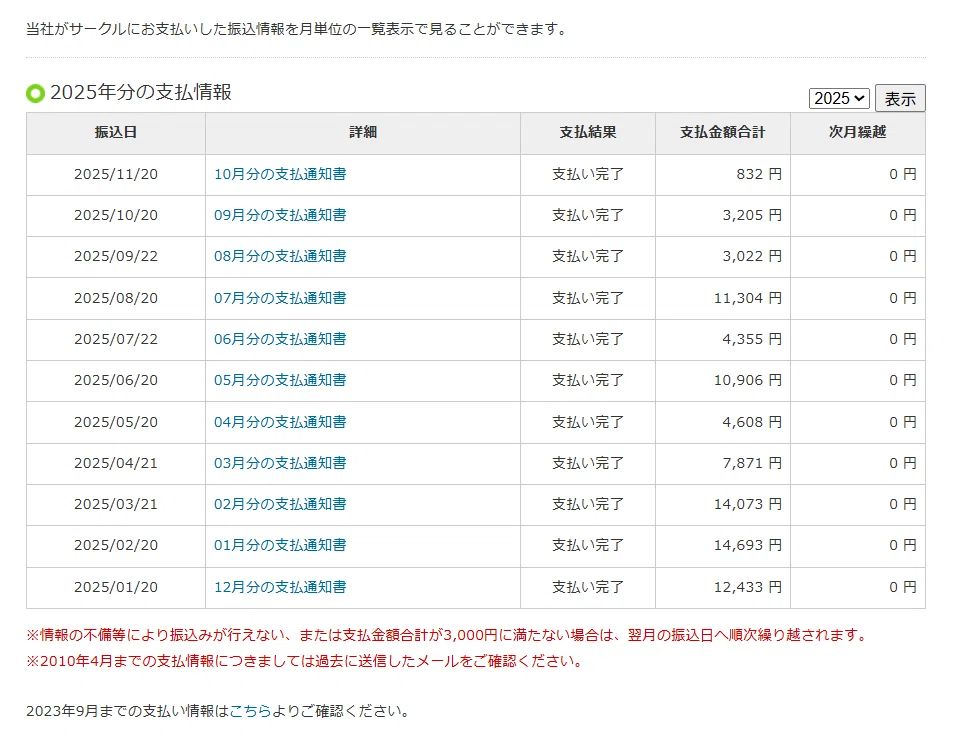The image size is (972, 754).
Task: Click the amount 3,022 円
Action: pos(752,256)
